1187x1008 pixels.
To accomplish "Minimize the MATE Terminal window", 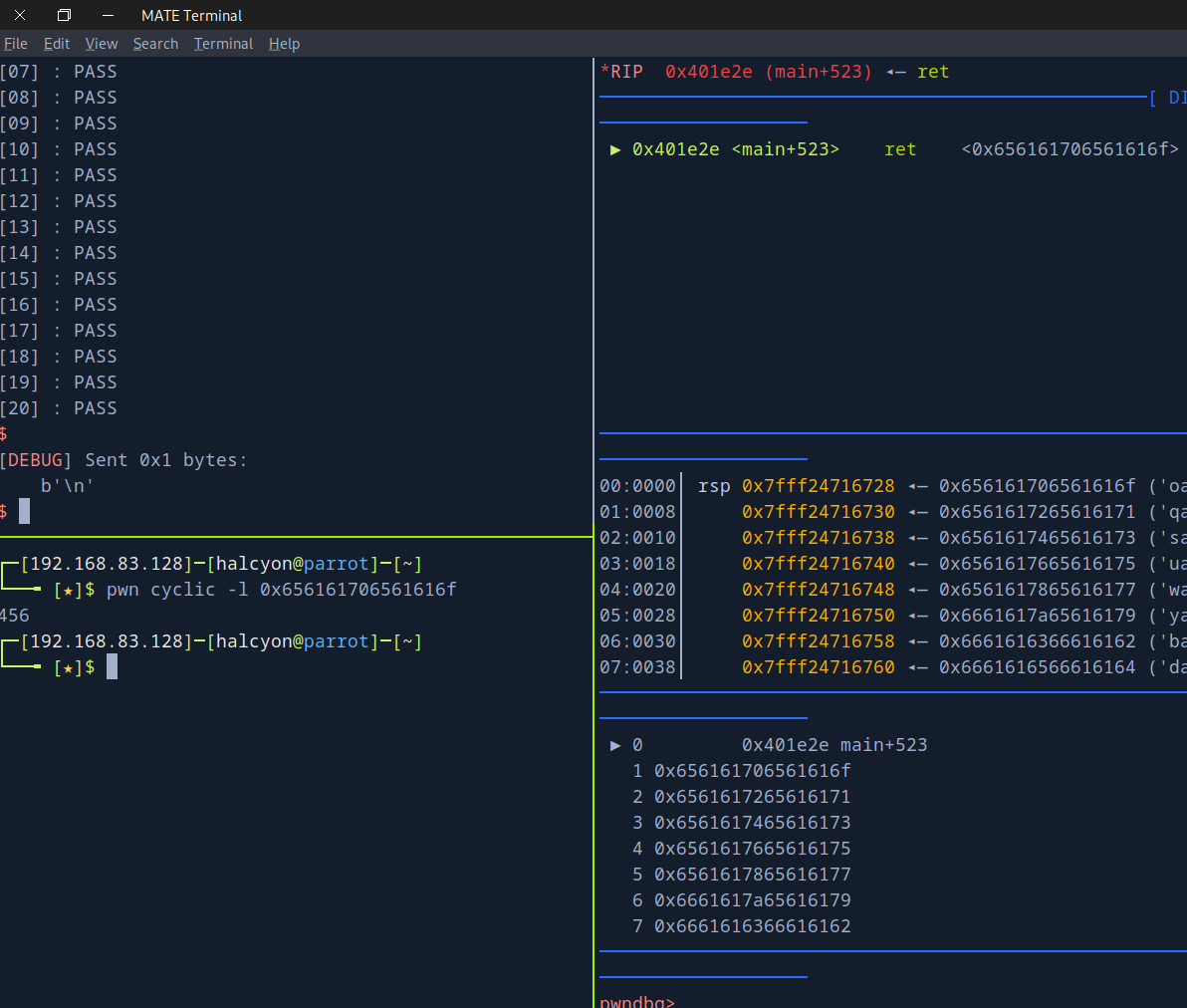I will (108, 15).
